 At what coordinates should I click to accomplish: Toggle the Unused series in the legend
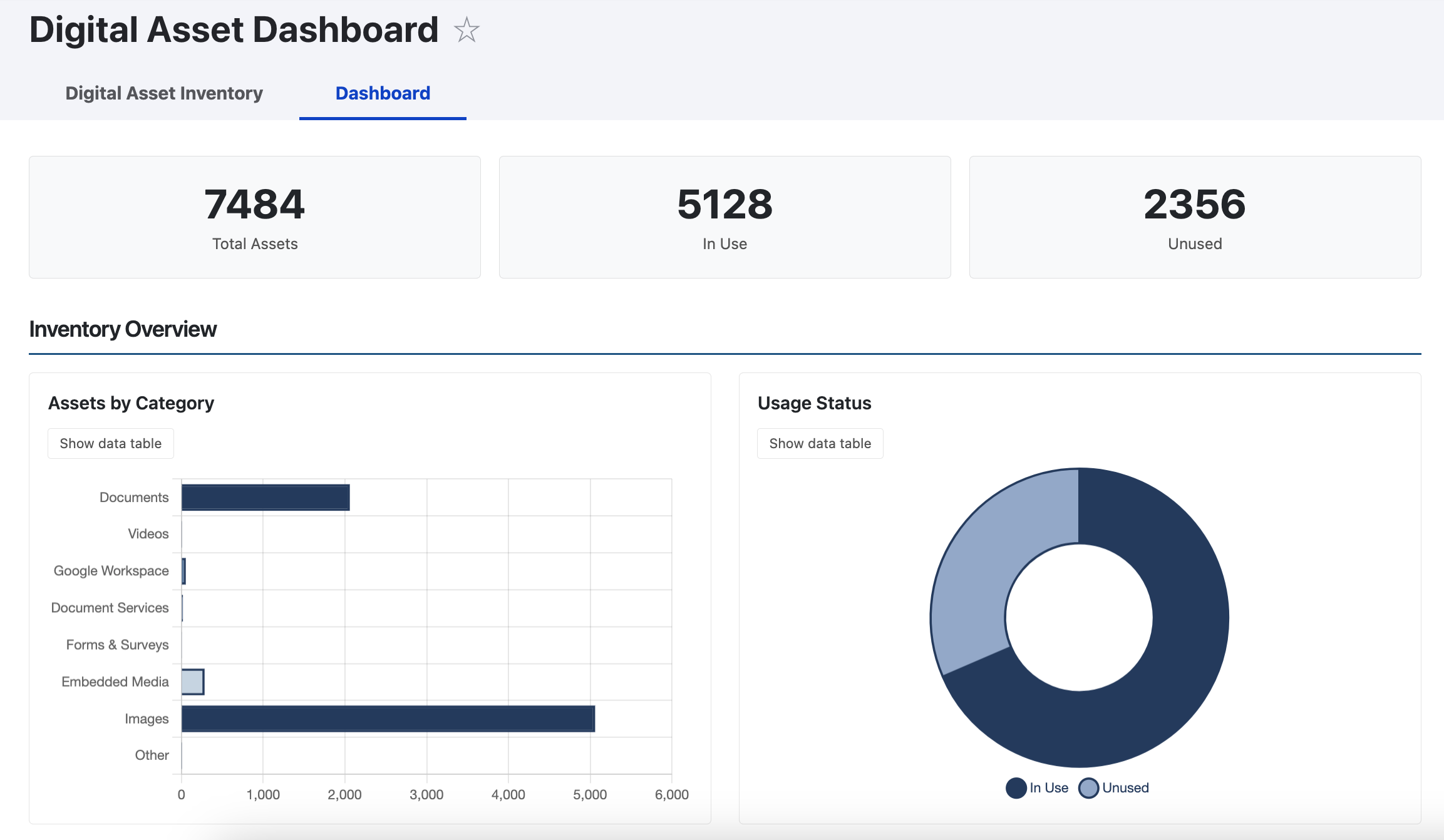pyautogui.click(x=1115, y=788)
